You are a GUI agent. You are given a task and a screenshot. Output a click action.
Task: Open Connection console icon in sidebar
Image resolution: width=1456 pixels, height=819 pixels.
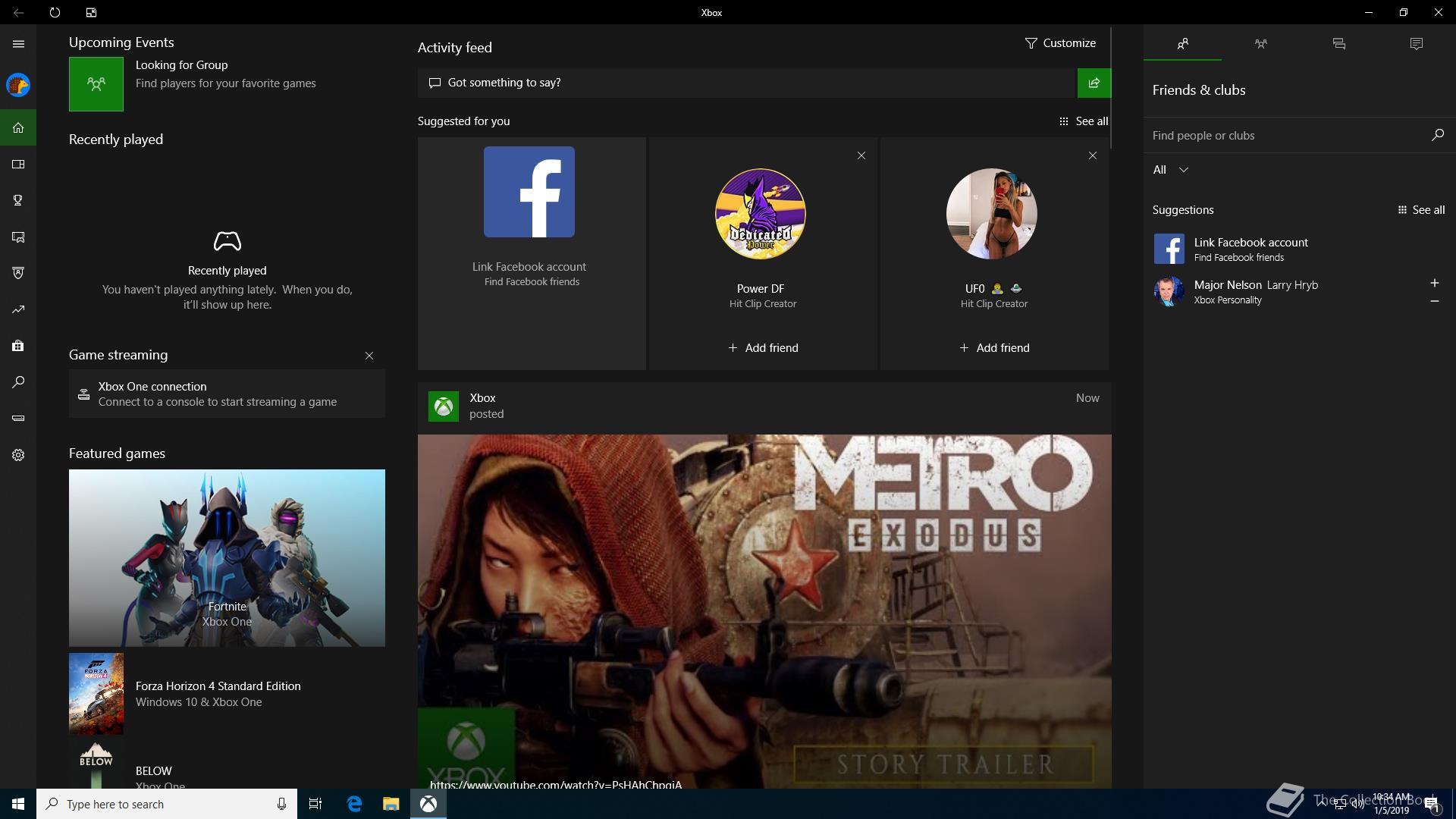pyautogui.click(x=18, y=418)
